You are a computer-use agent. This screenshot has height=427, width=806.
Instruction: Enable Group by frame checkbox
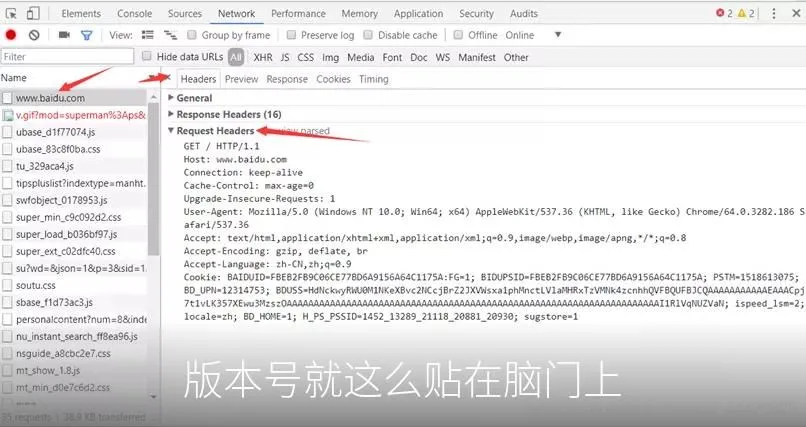pos(192,35)
